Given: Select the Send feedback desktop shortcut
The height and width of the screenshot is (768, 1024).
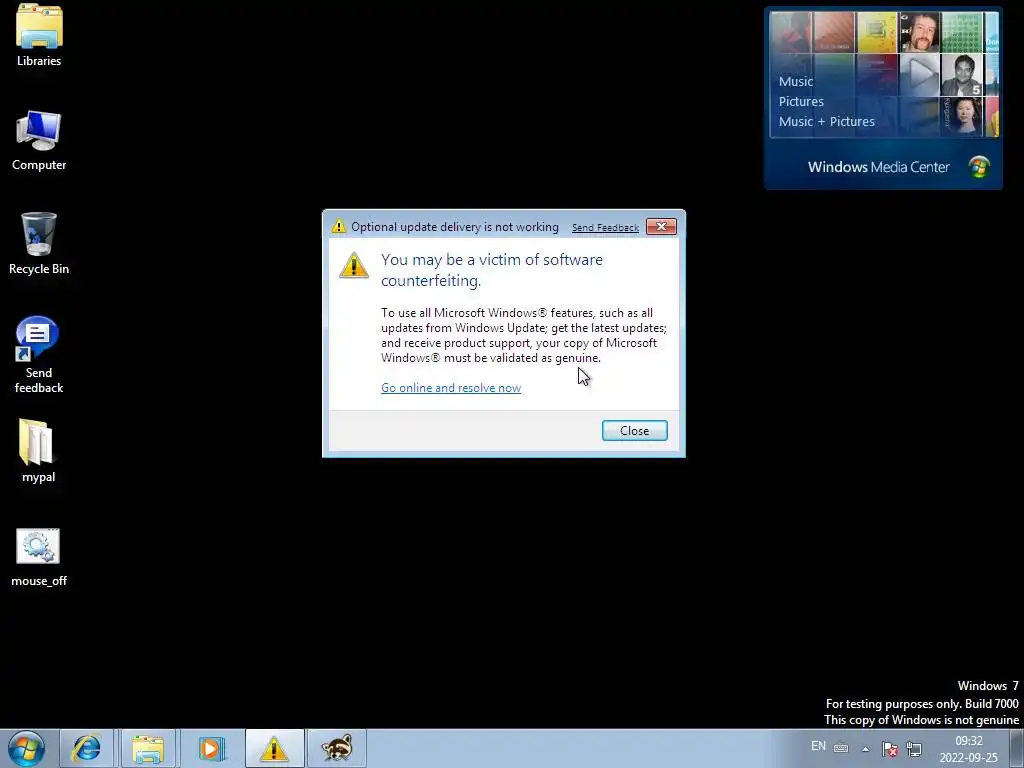Looking at the screenshot, I should coord(39,355).
